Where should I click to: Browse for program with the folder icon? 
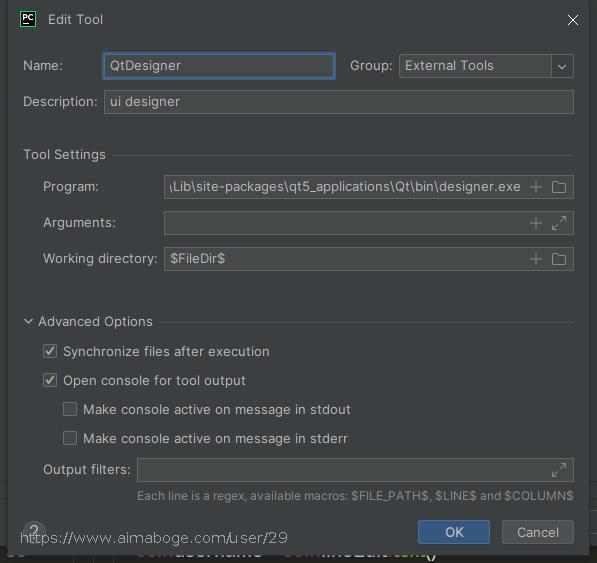click(559, 187)
